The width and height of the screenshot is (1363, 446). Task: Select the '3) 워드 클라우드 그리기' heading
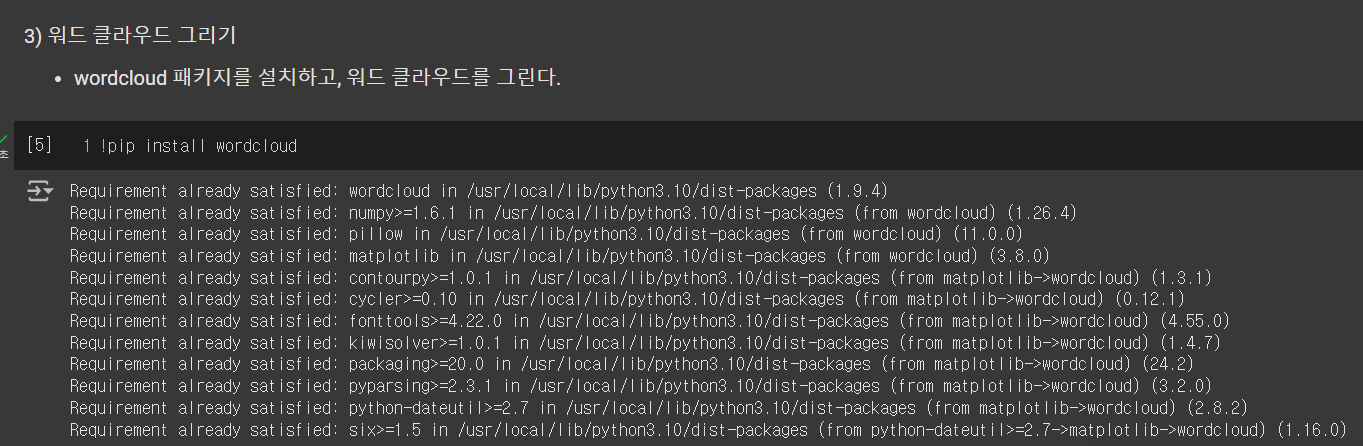click(130, 36)
